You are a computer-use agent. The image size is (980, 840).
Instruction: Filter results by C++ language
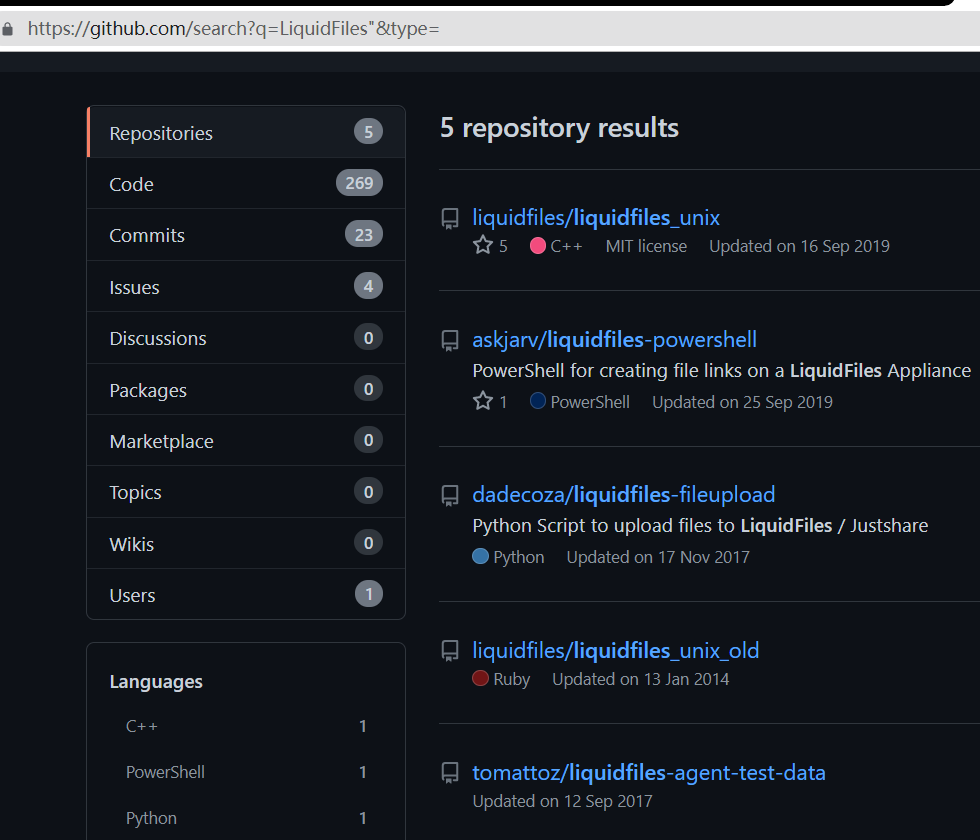pyautogui.click(x=246, y=726)
